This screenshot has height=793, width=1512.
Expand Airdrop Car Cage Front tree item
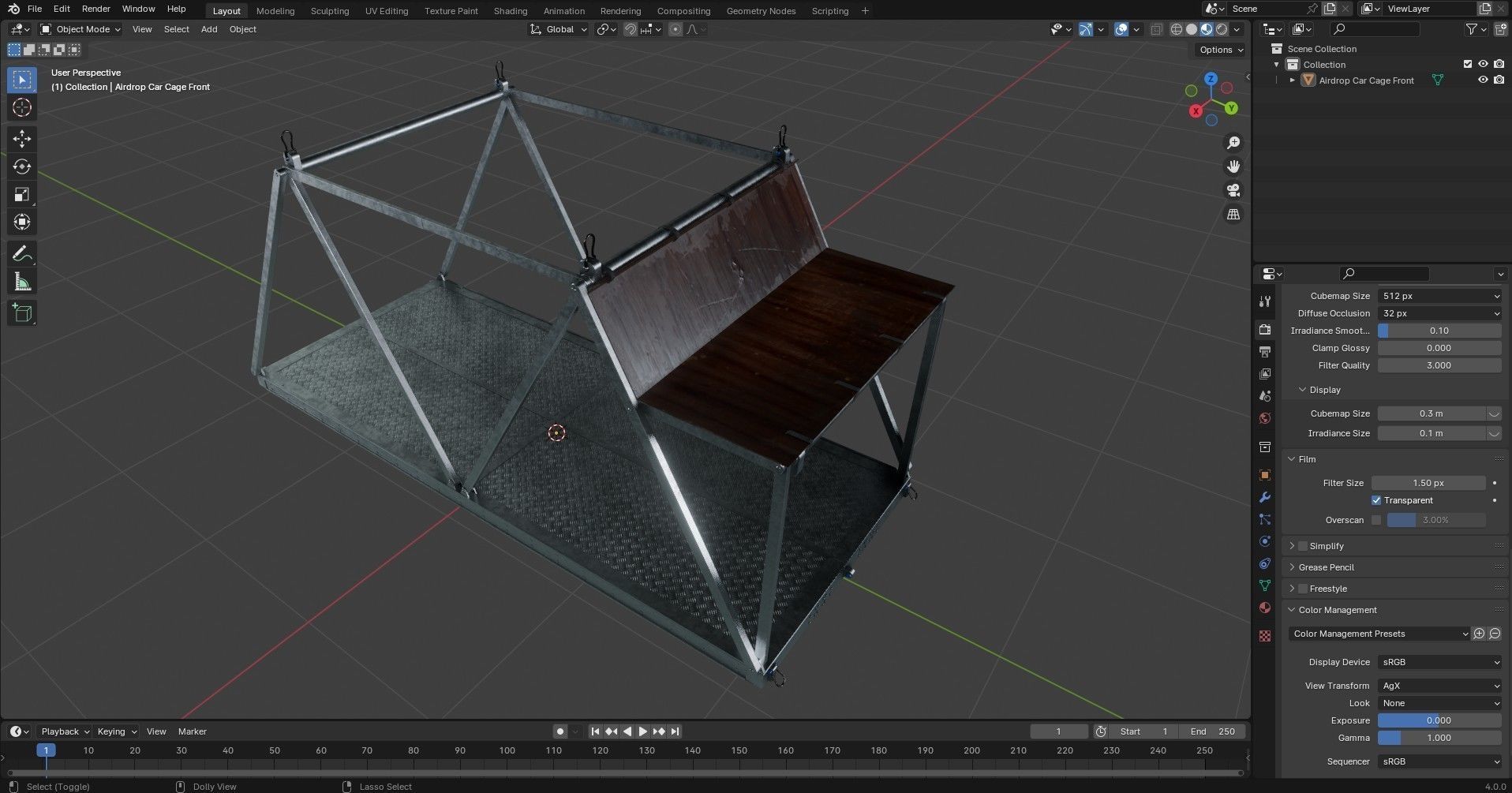click(x=1292, y=80)
